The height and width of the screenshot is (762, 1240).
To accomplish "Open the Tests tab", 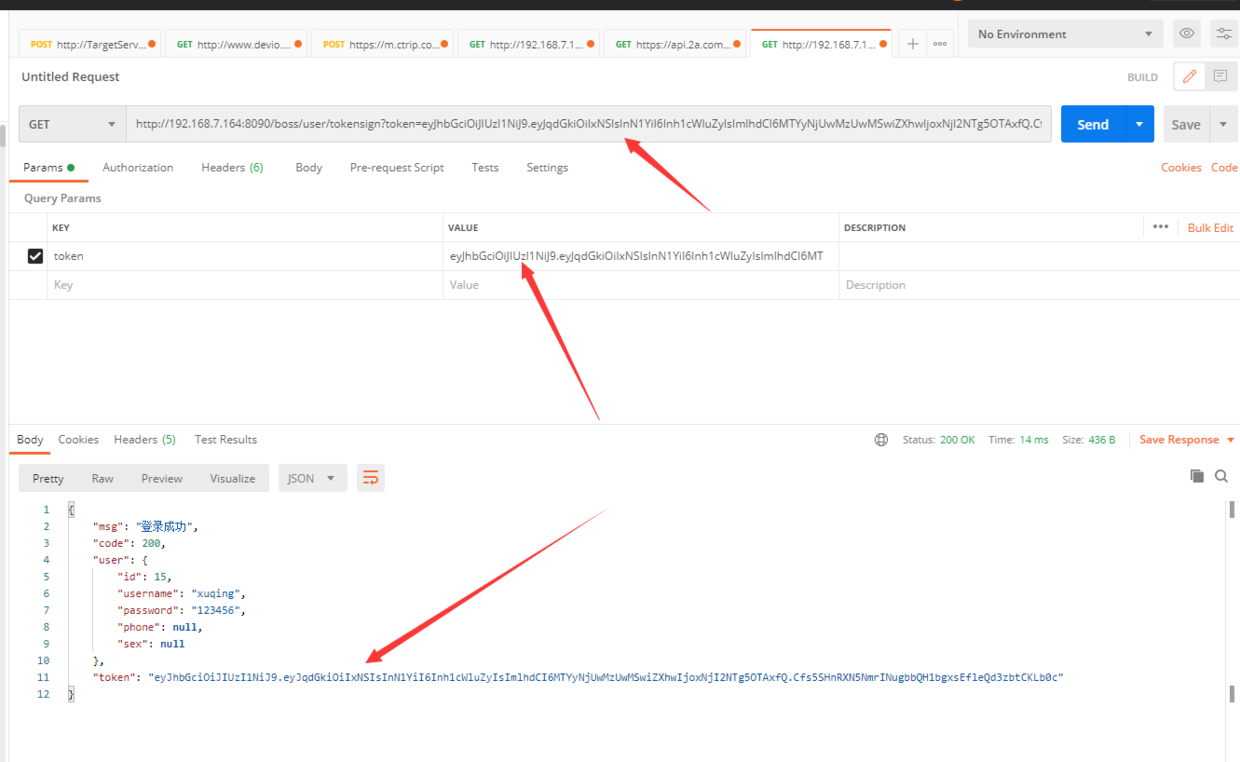I will pos(485,168).
